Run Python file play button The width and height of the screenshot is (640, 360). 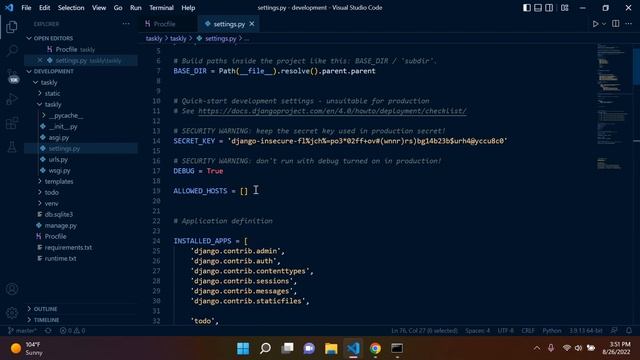[595, 24]
